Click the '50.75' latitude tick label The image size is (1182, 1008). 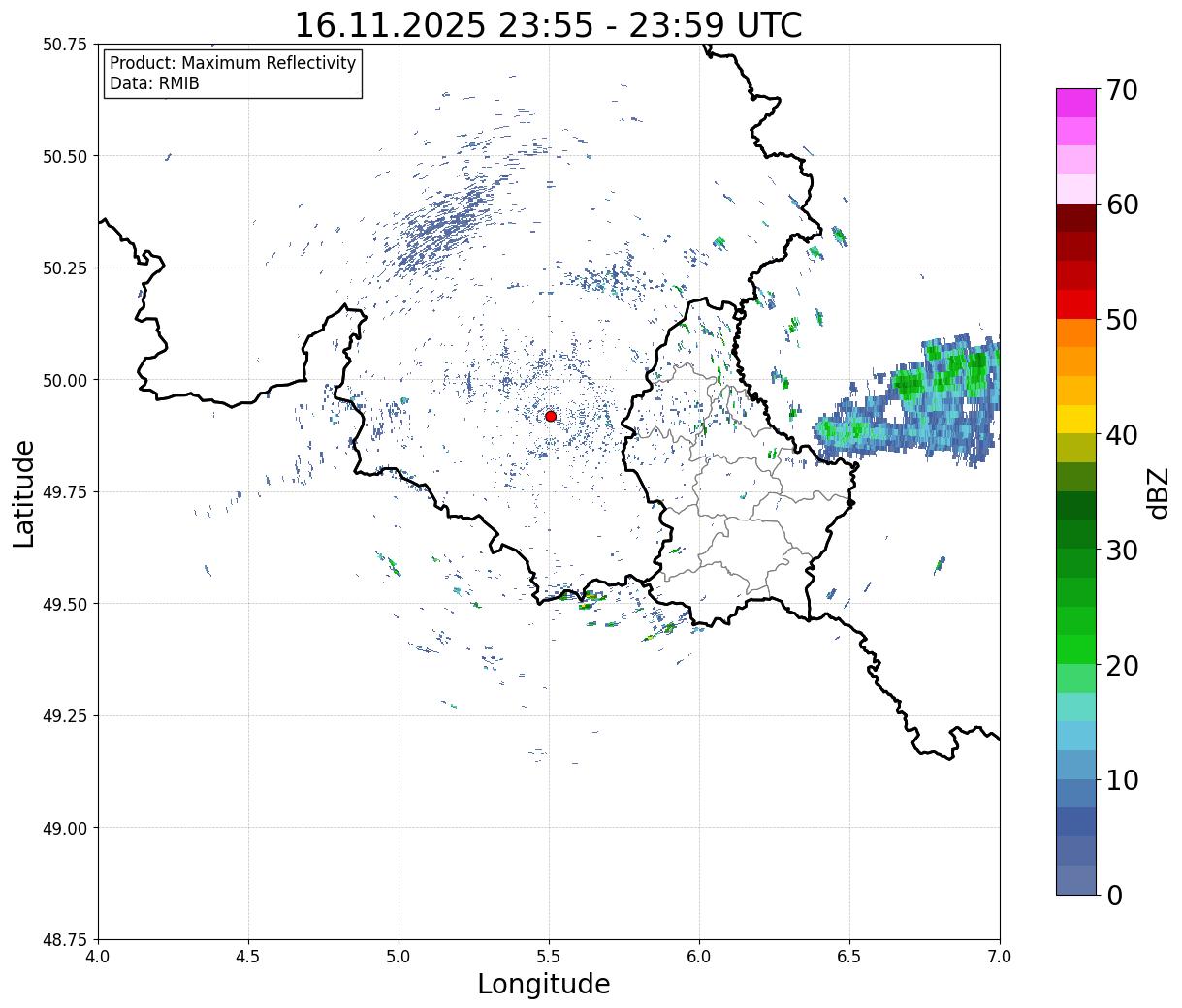pyautogui.click(x=65, y=45)
